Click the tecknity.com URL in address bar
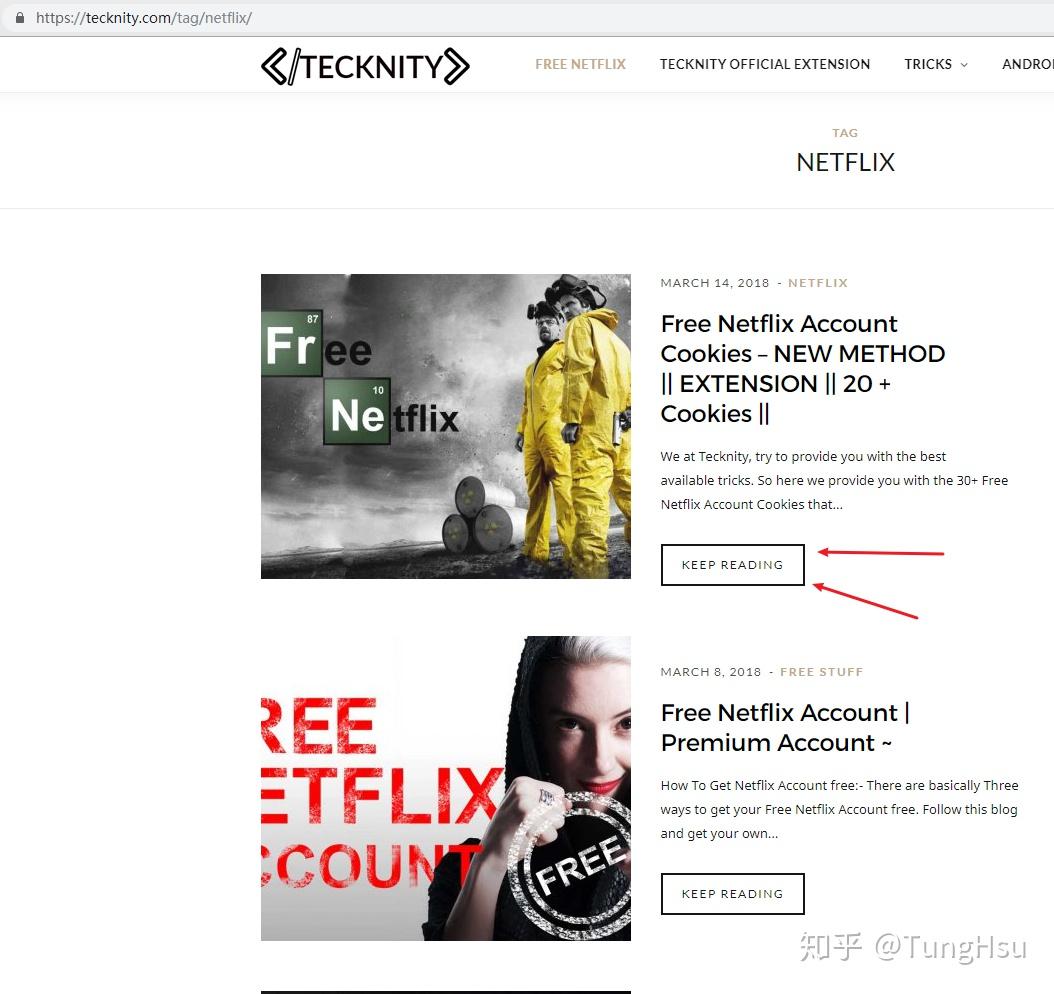The height and width of the screenshot is (994, 1054). tap(144, 18)
